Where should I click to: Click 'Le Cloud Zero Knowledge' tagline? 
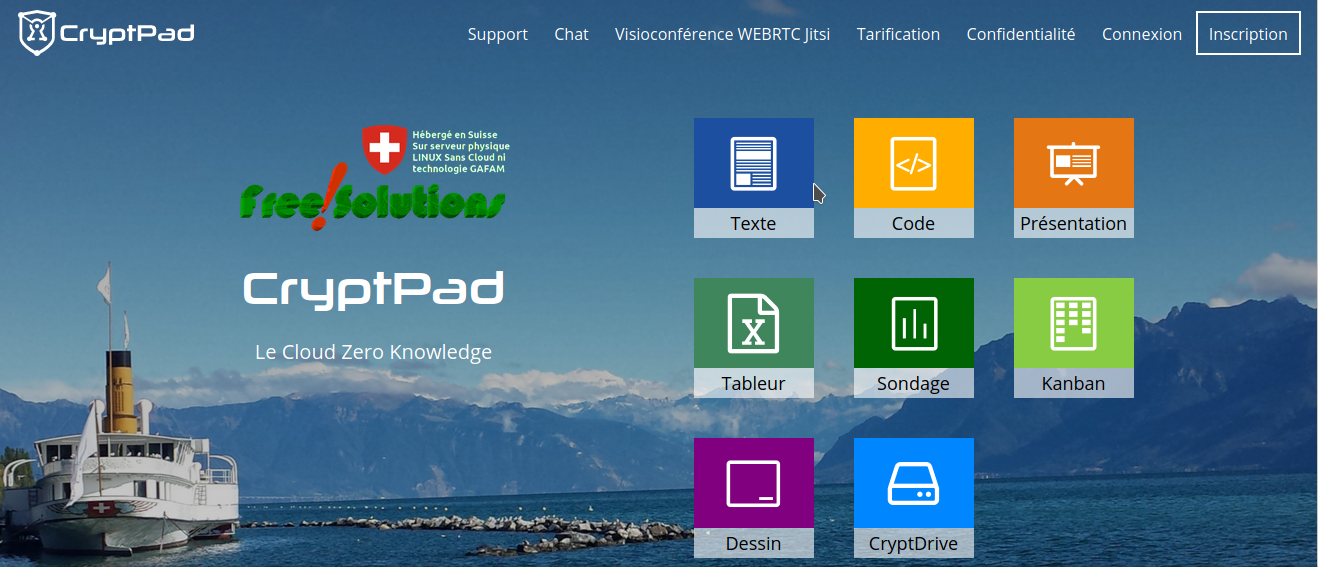coord(373,352)
